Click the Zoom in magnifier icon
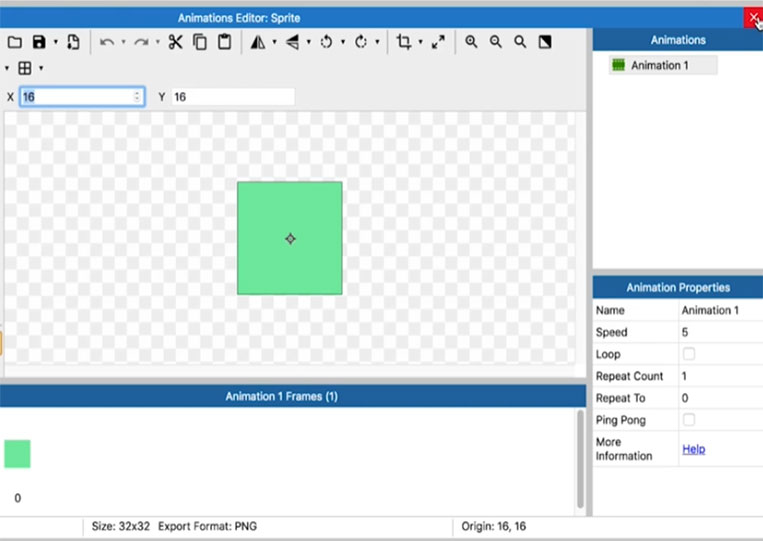The image size is (763, 541). [x=471, y=42]
